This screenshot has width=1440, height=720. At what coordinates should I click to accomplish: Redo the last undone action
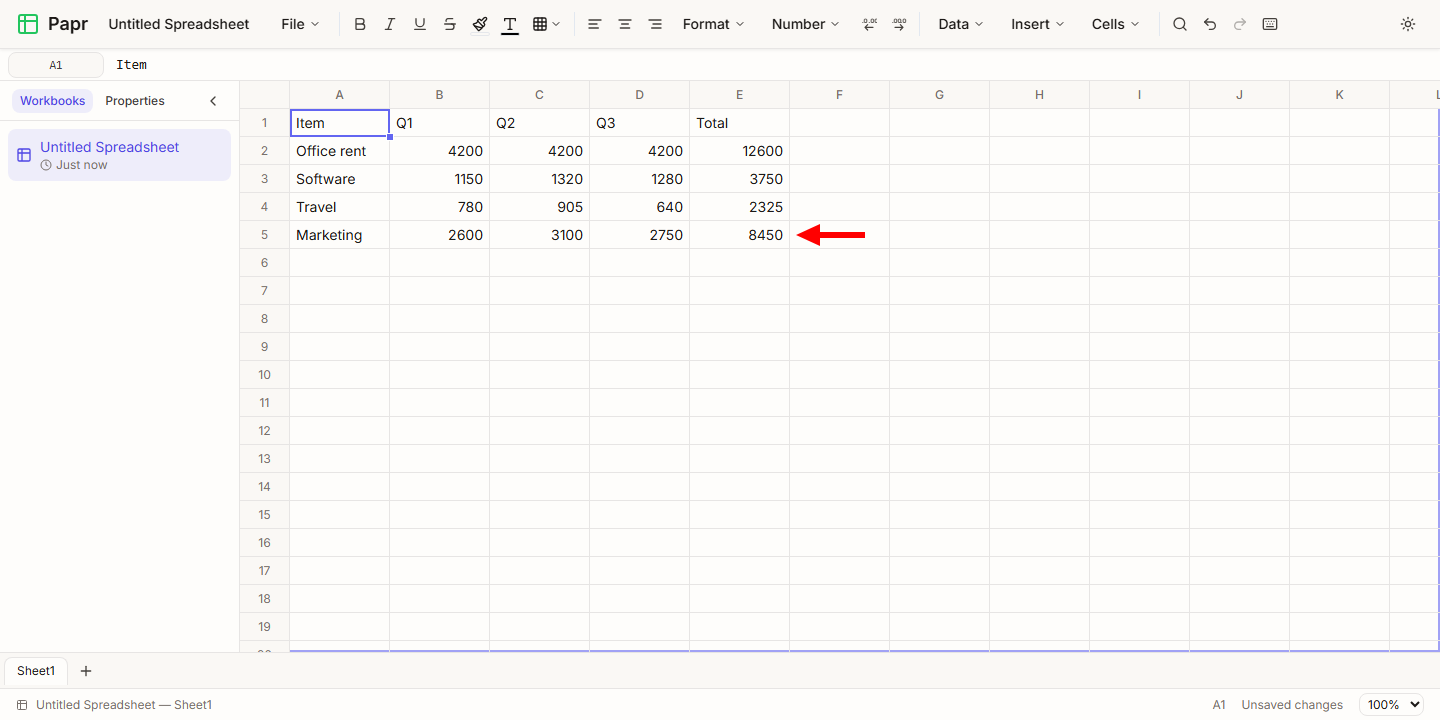[x=1240, y=24]
